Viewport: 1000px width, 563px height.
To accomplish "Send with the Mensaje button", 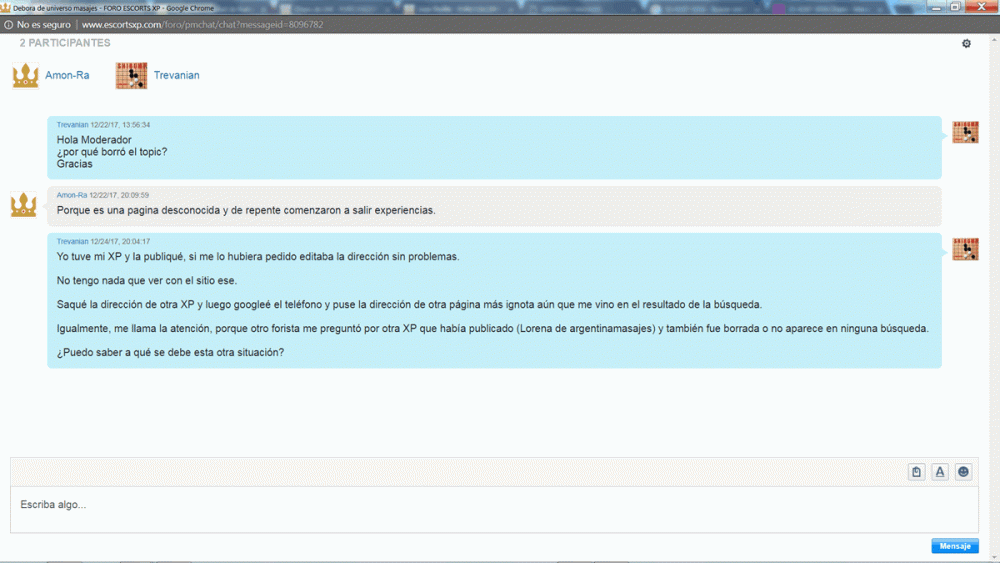I will coord(954,546).
